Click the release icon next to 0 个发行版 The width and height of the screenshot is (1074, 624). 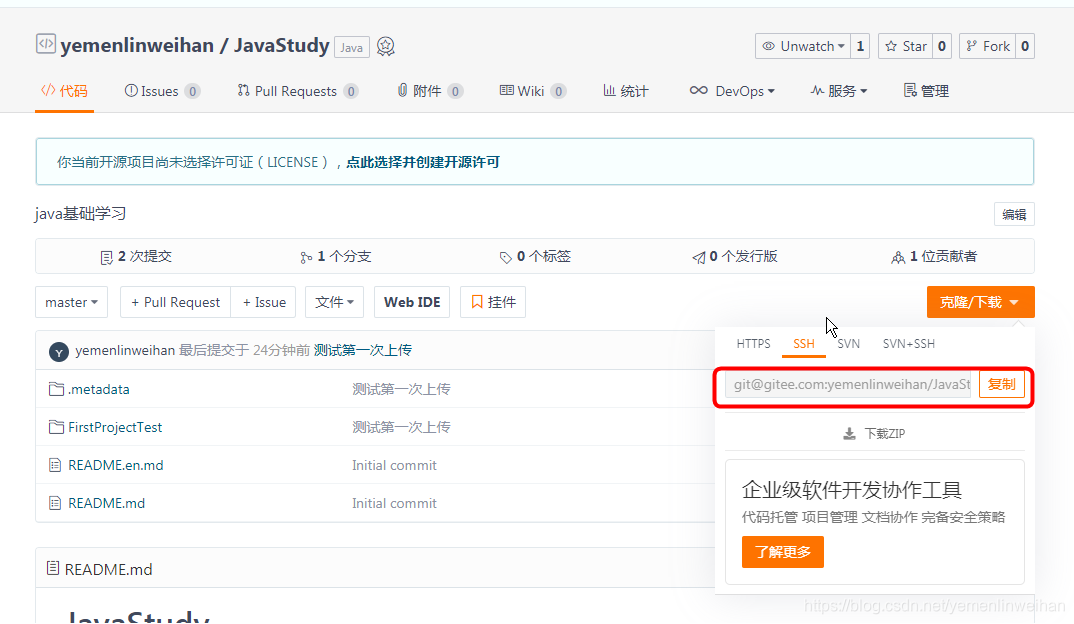point(699,258)
